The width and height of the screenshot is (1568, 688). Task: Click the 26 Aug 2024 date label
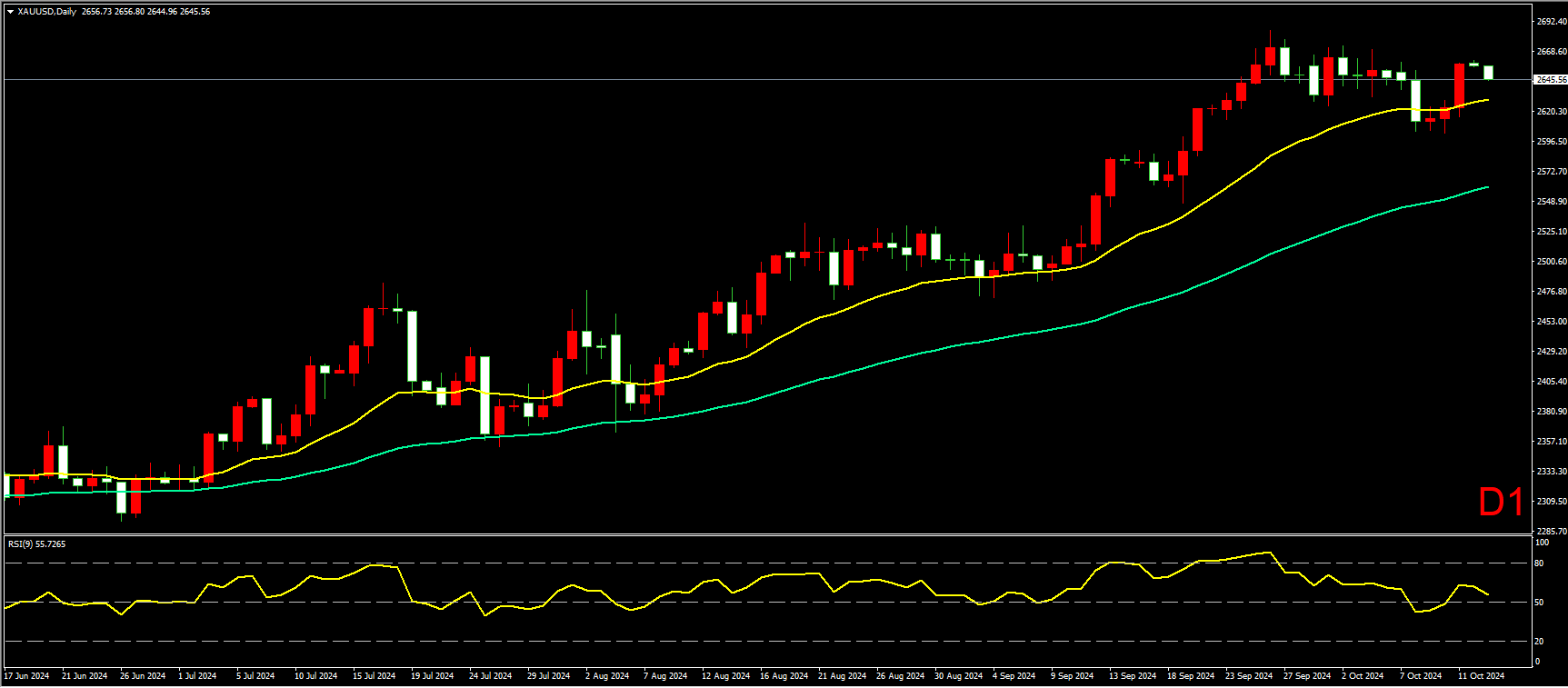click(900, 676)
